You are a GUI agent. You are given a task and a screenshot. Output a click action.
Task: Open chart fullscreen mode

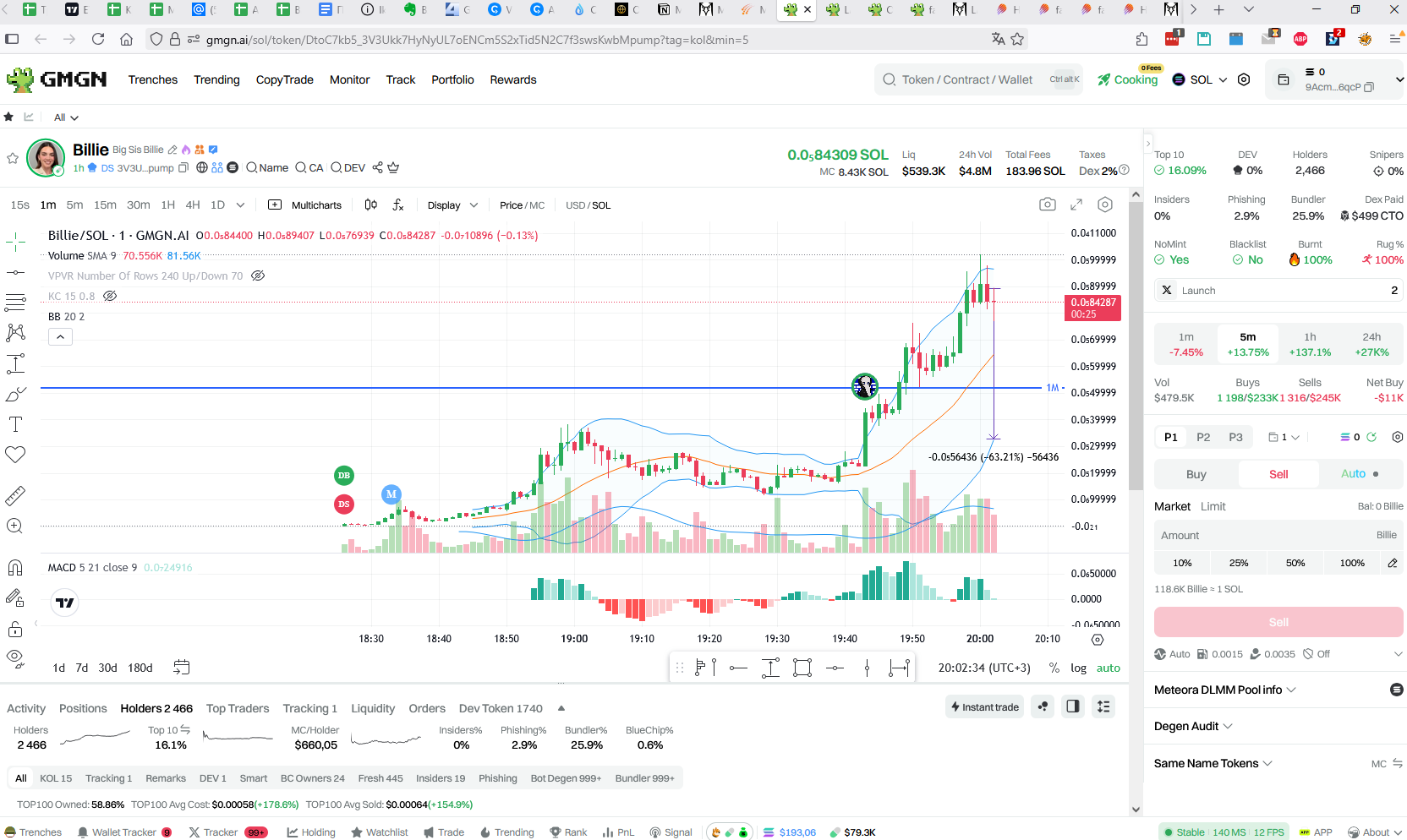tap(1076, 205)
